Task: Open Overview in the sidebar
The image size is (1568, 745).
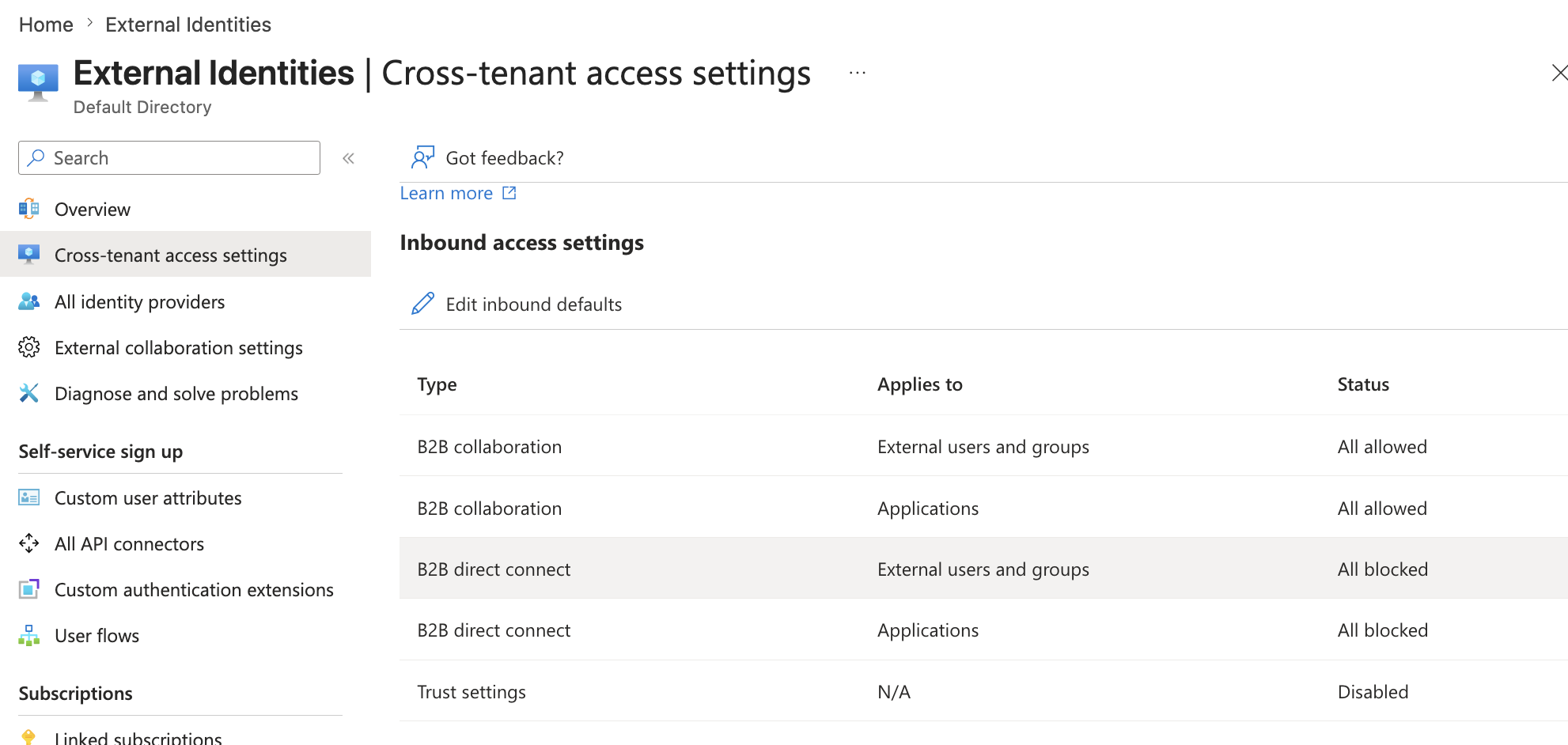Action: coord(93,210)
